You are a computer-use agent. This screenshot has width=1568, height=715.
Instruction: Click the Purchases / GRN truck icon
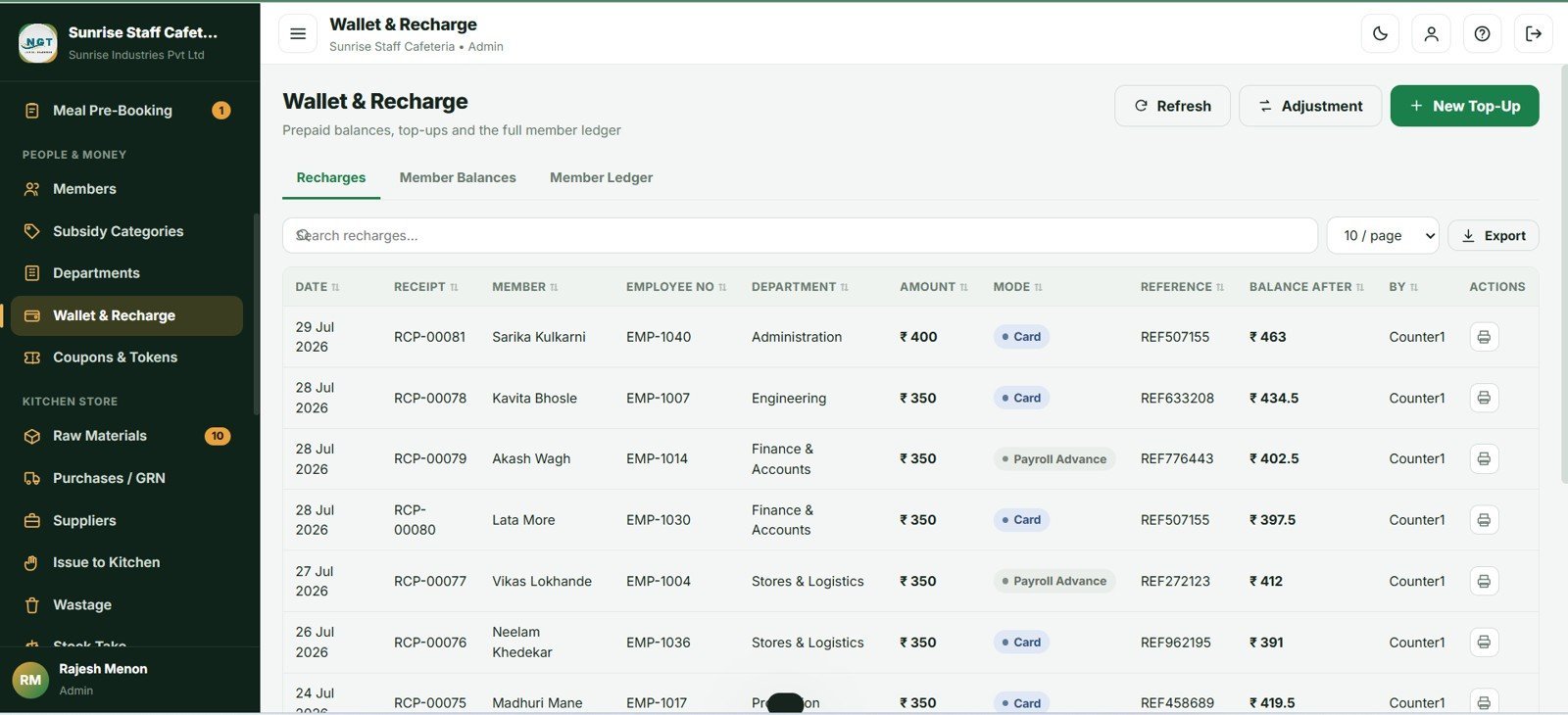[x=32, y=478]
